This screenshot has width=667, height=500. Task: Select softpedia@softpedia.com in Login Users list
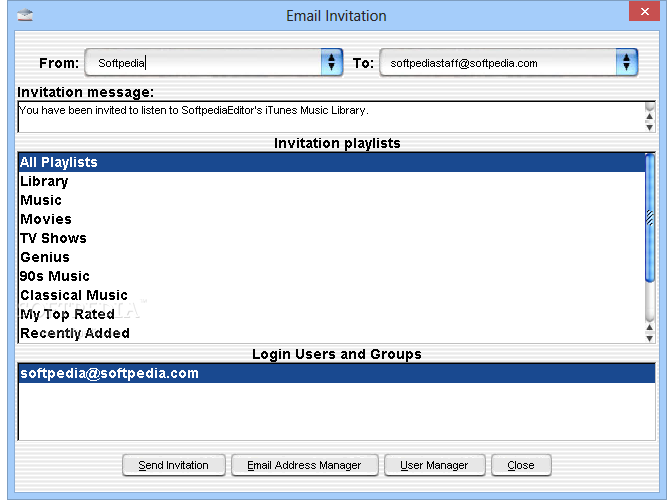point(336,373)
